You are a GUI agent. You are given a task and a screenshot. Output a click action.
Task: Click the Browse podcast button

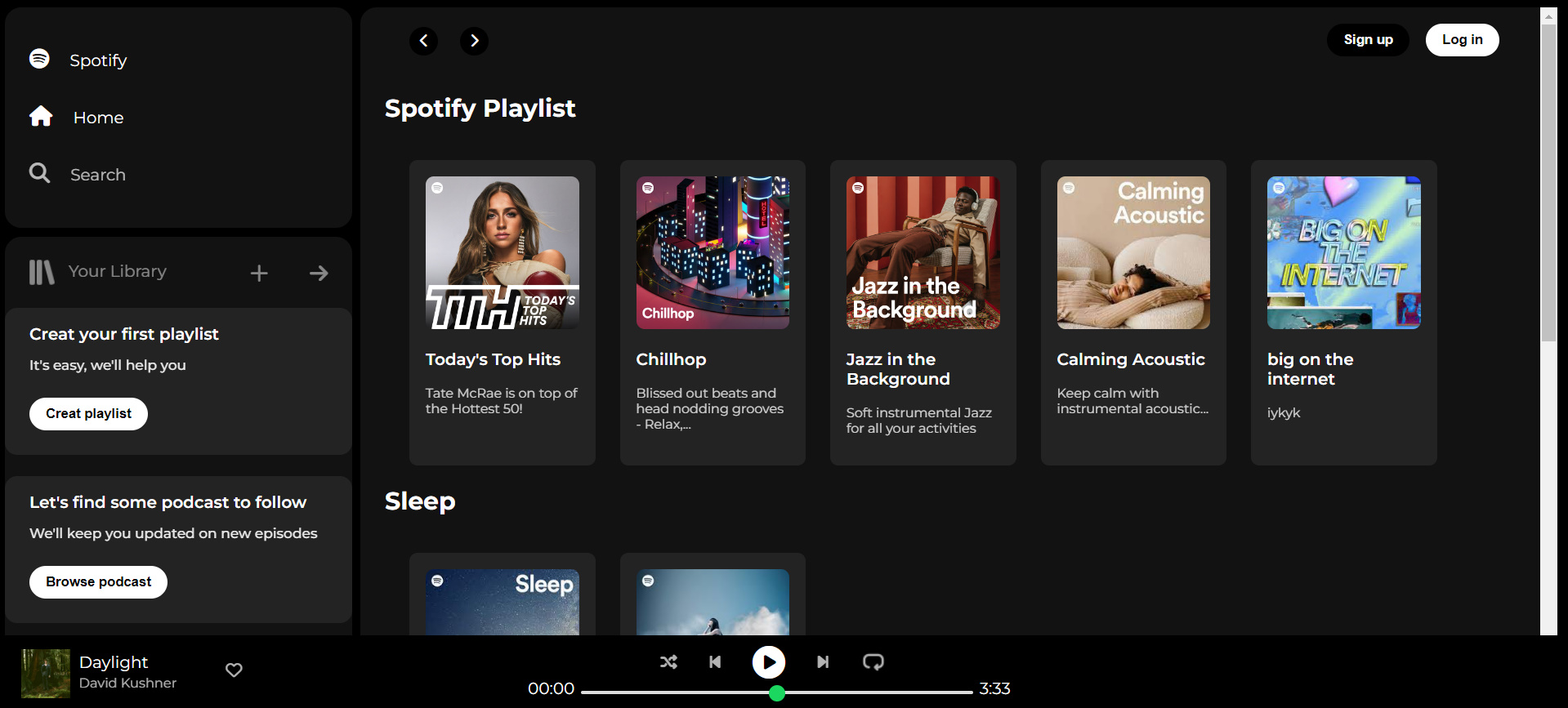98,581
